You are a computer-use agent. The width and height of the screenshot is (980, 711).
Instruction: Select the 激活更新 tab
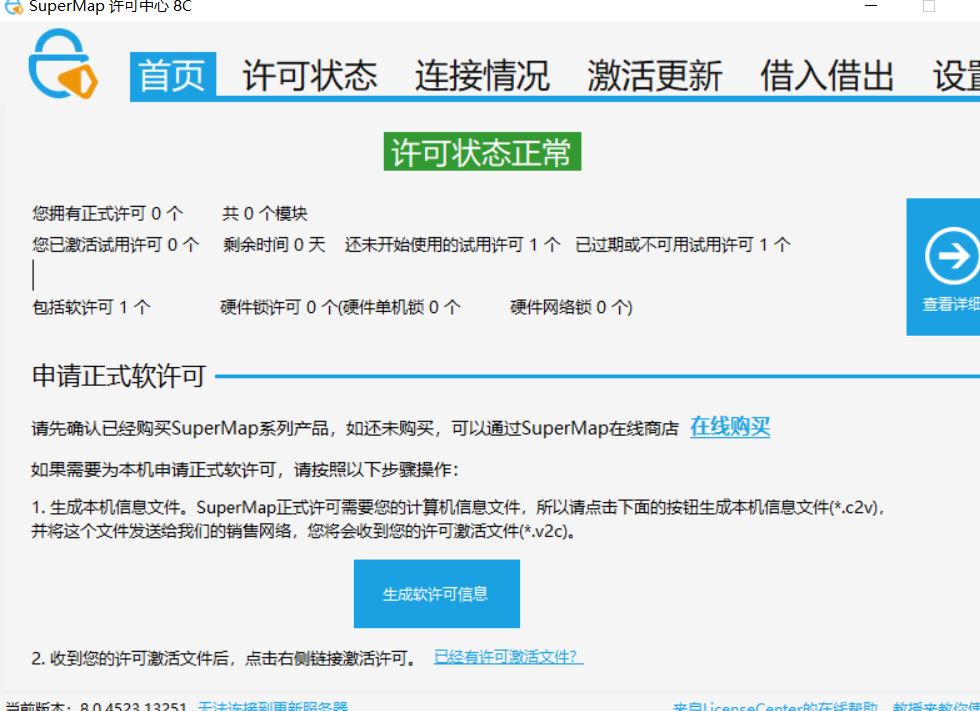click(x=655, y=76)
